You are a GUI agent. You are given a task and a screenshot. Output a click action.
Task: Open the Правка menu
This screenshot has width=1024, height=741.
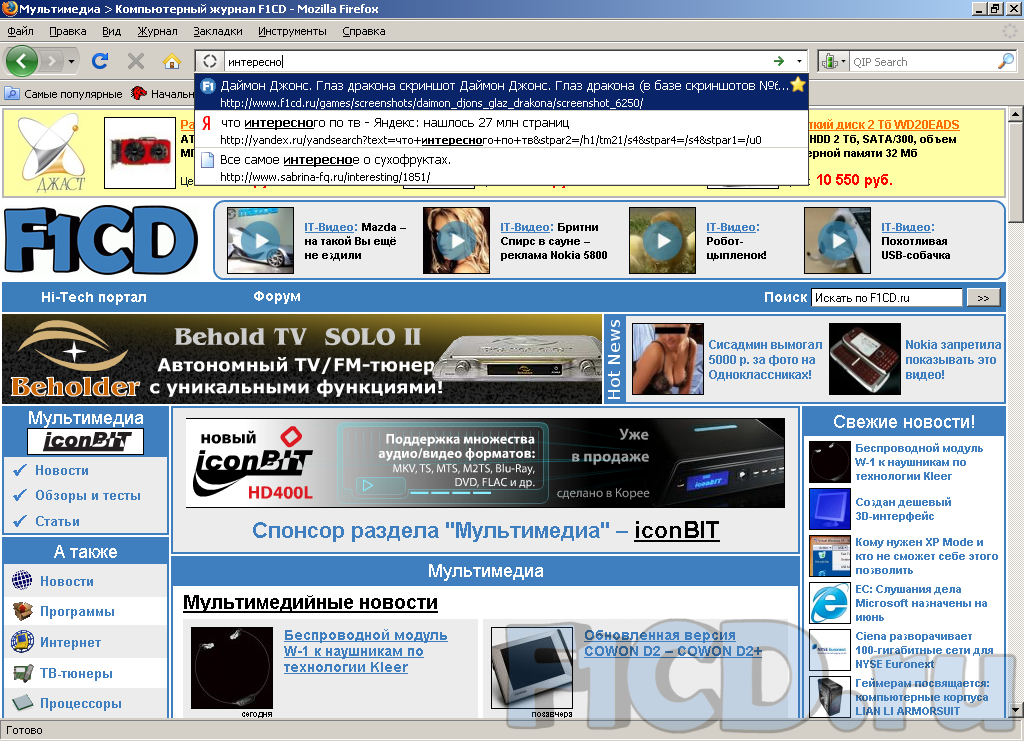pyautogui.click(x=67, y=31)
